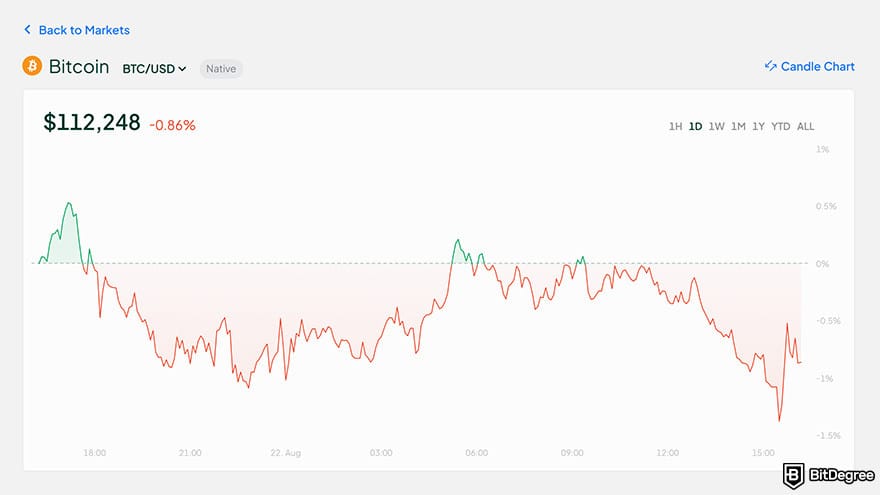The image size is (880, 495).
Task: Click the -0.5% y-axis label
Action: 828,321
